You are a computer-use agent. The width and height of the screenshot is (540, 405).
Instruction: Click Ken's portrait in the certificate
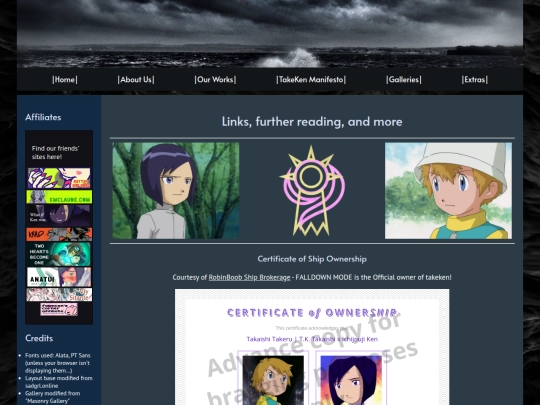351,380
